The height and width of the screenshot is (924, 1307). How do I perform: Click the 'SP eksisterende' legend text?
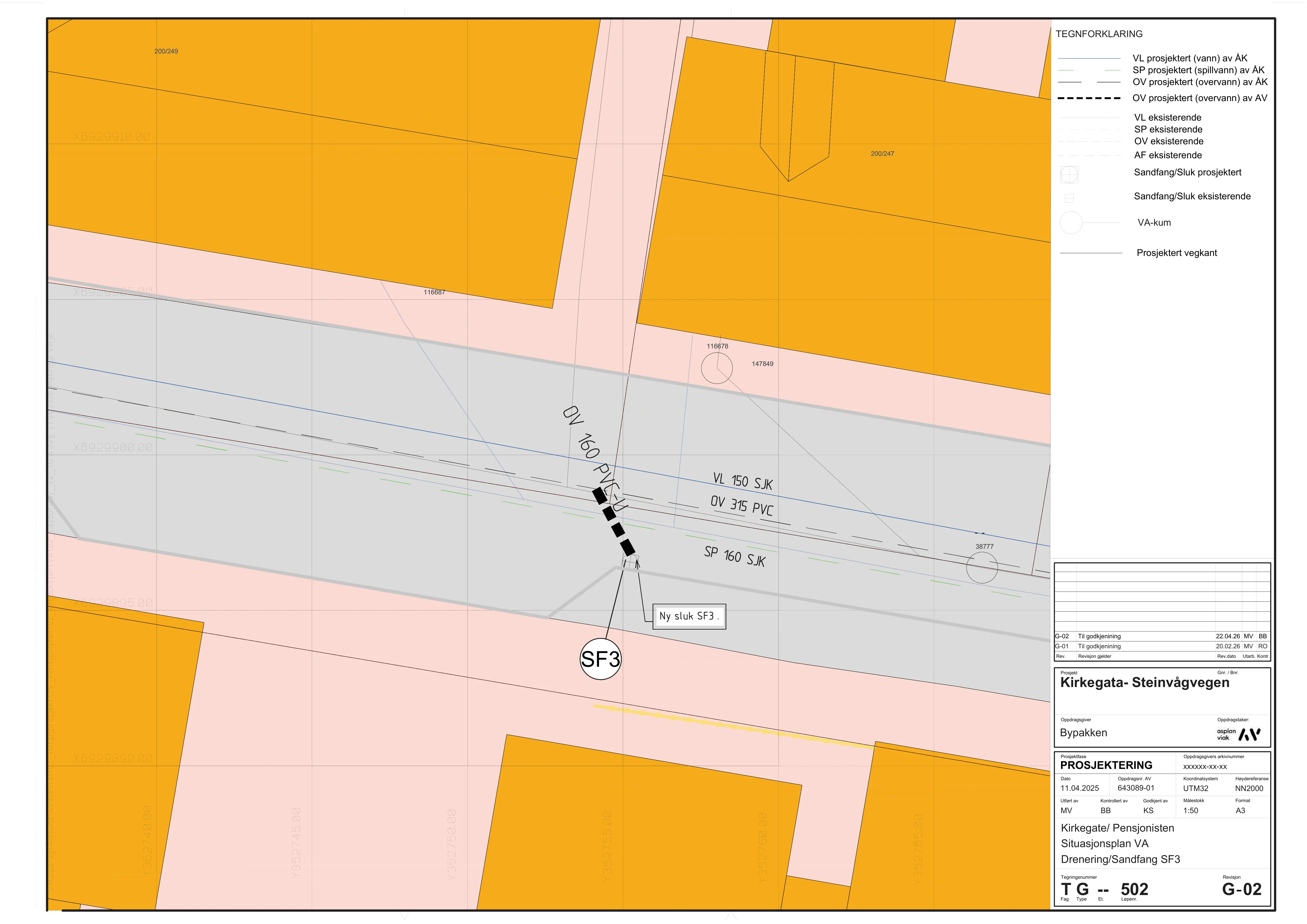tap(1168, 129)
